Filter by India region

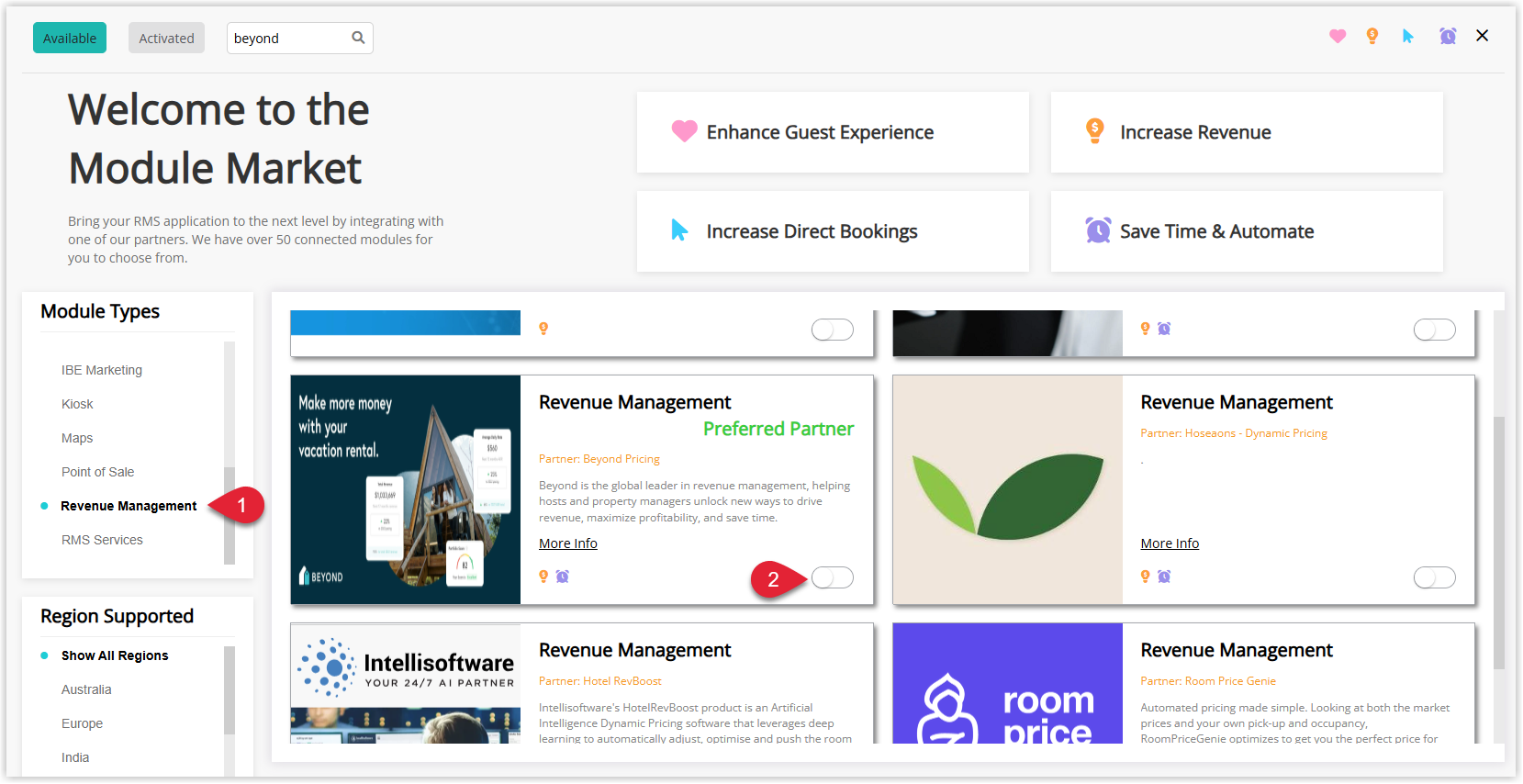[75, 757]
